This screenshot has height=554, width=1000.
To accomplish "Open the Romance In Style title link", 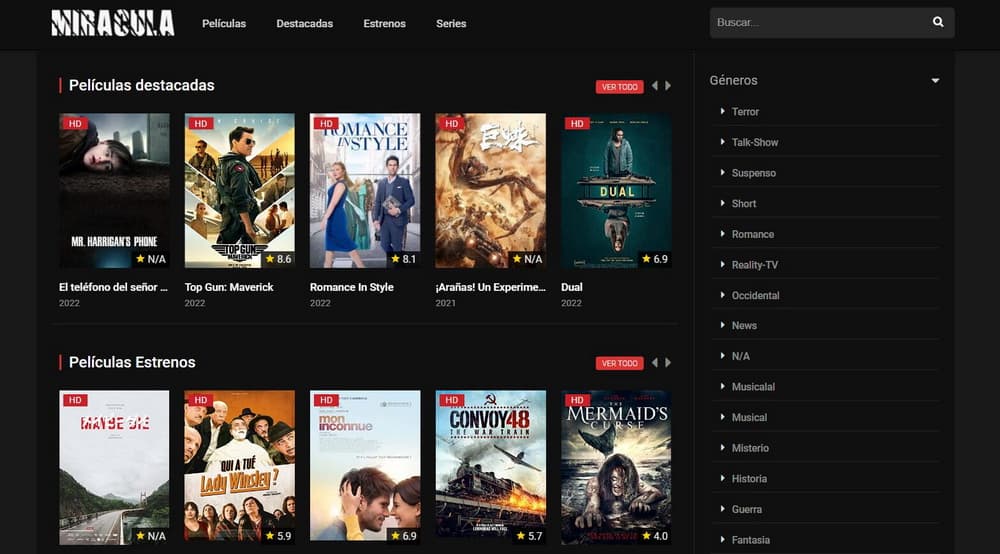I will pos(351,288).
